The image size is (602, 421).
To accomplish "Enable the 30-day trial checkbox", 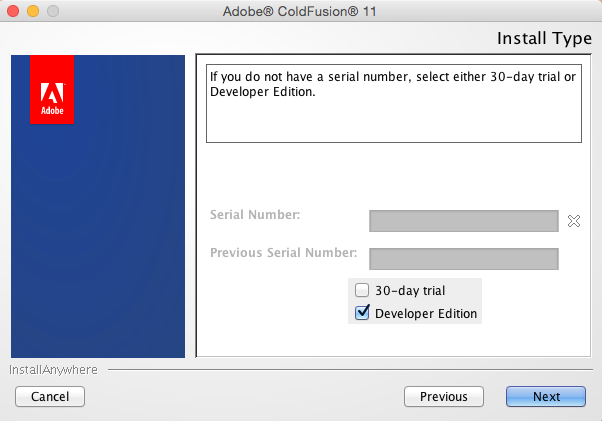I will (x=362, y=290).
